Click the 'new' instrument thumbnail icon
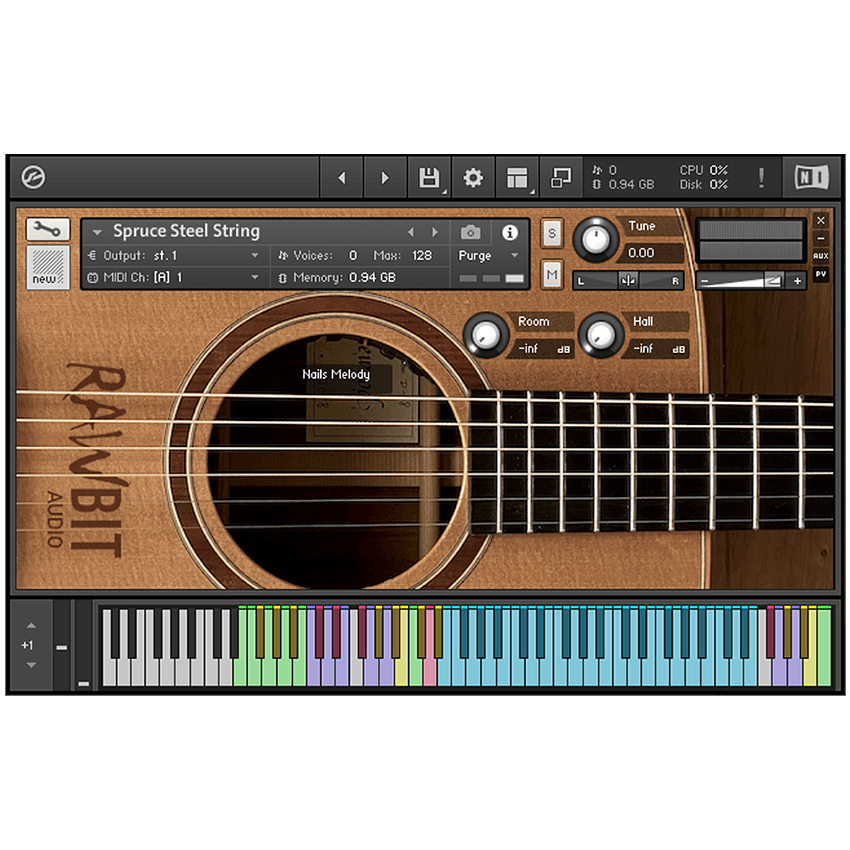Screen dimensions: 850x850 (48, 267)
